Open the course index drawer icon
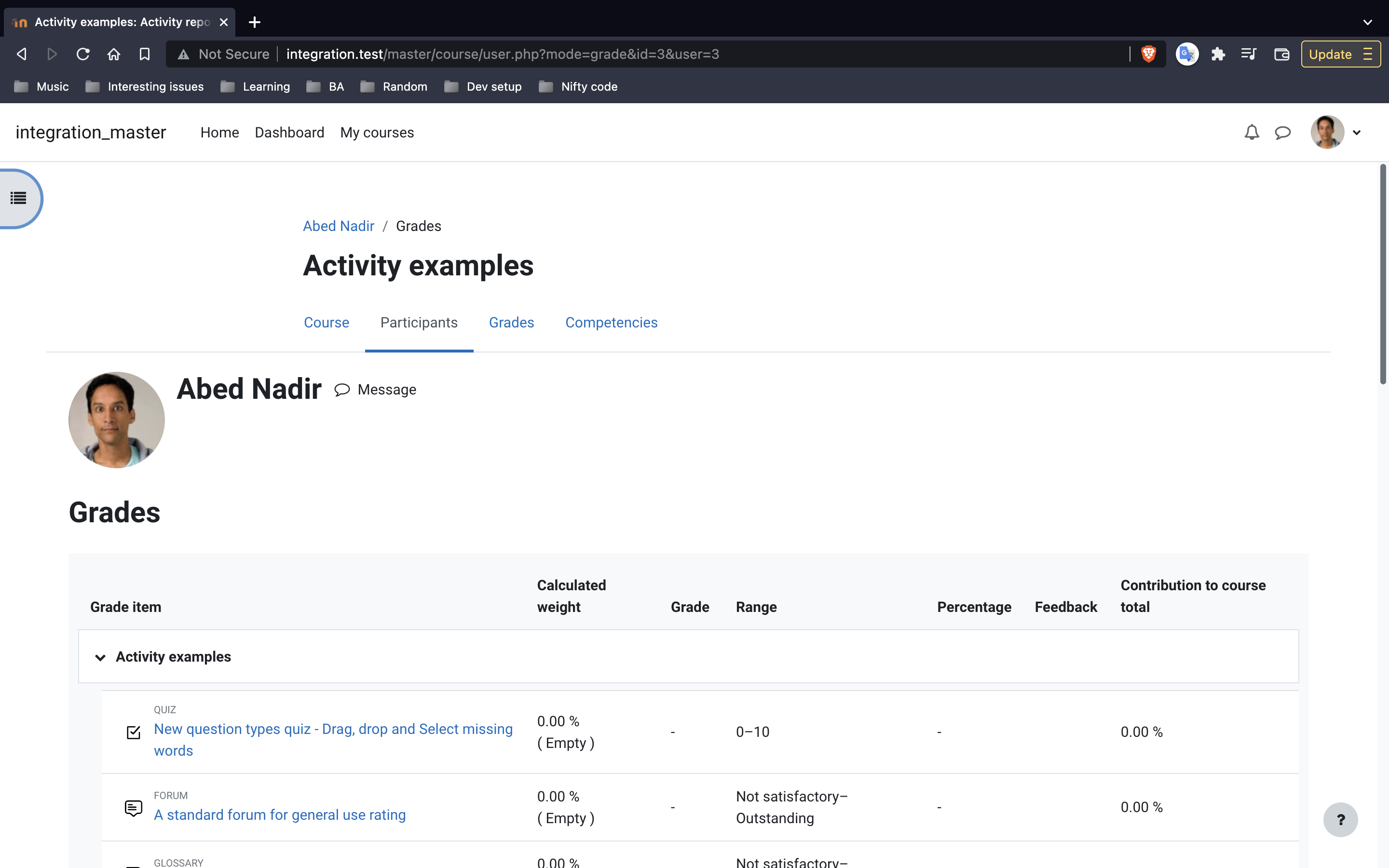Viewport: 1389px width, 868px height. click(x=18, y=199)
